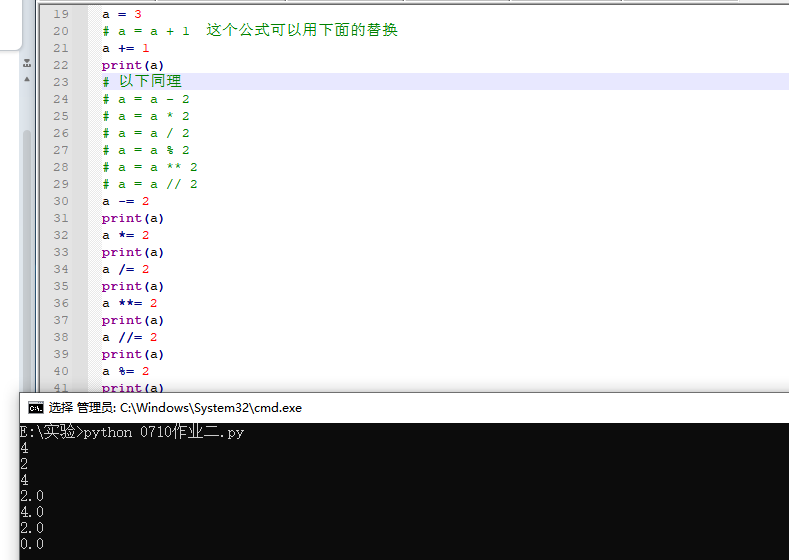The width and height of the screenshot is (789, 560).
Task: Click the code line 'a %= 2'
Action: tap(126, 371)
